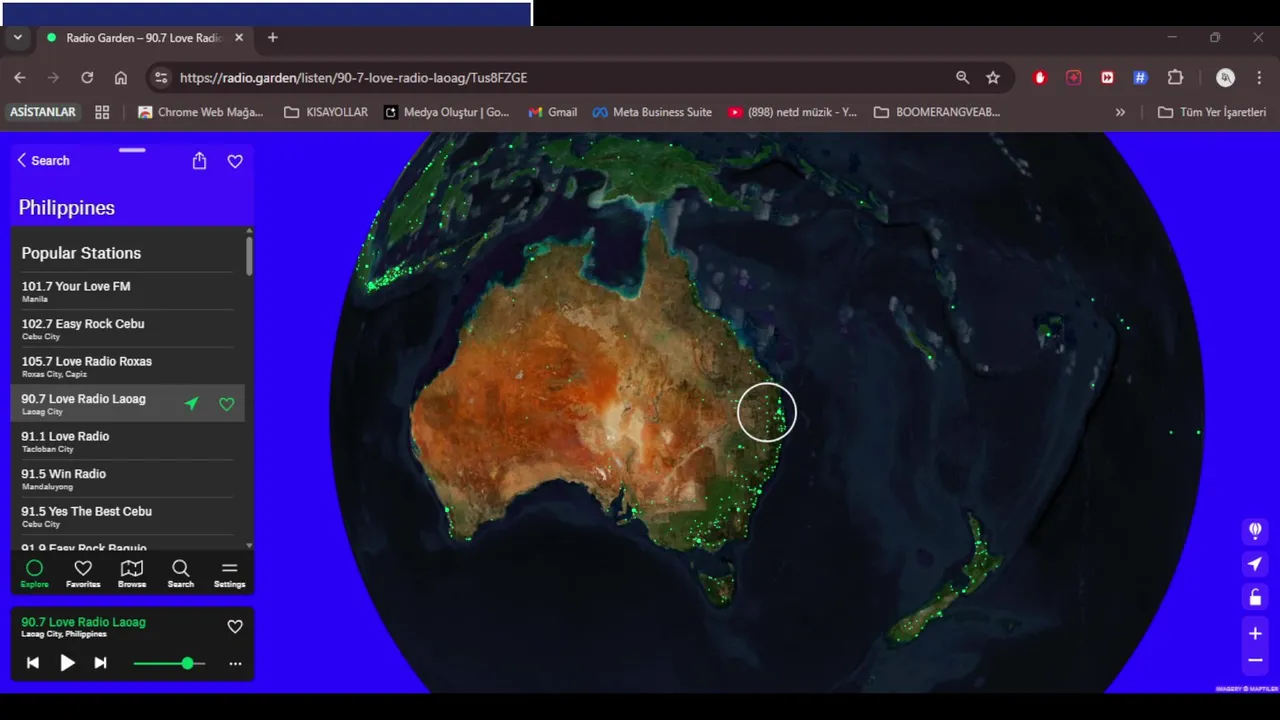Open the Favorites tab
Image resolution: width=1280 pixels, height=720 pixels.
(83, 573)
